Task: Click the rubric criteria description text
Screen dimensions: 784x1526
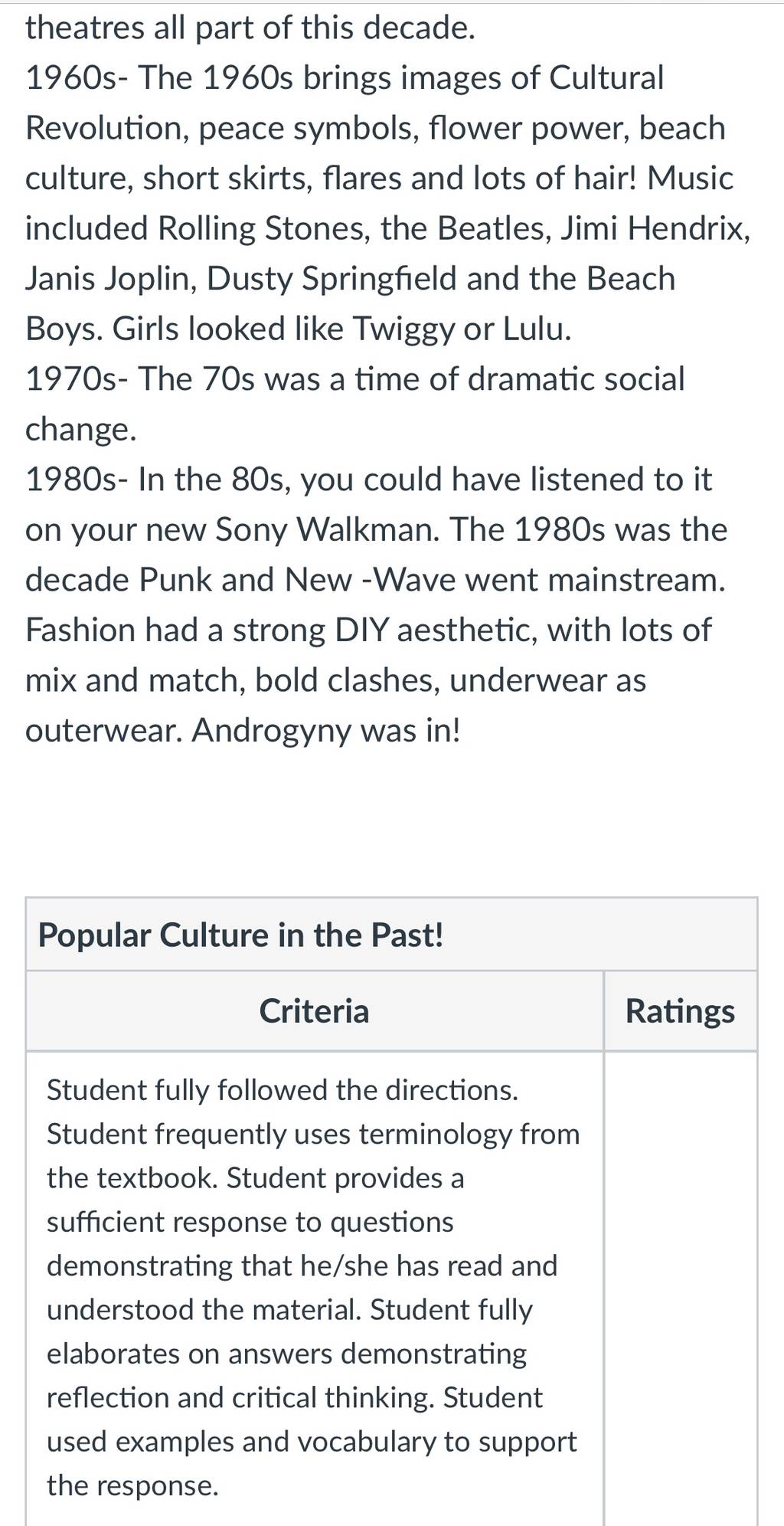Action: click(x=314, y=1287)
